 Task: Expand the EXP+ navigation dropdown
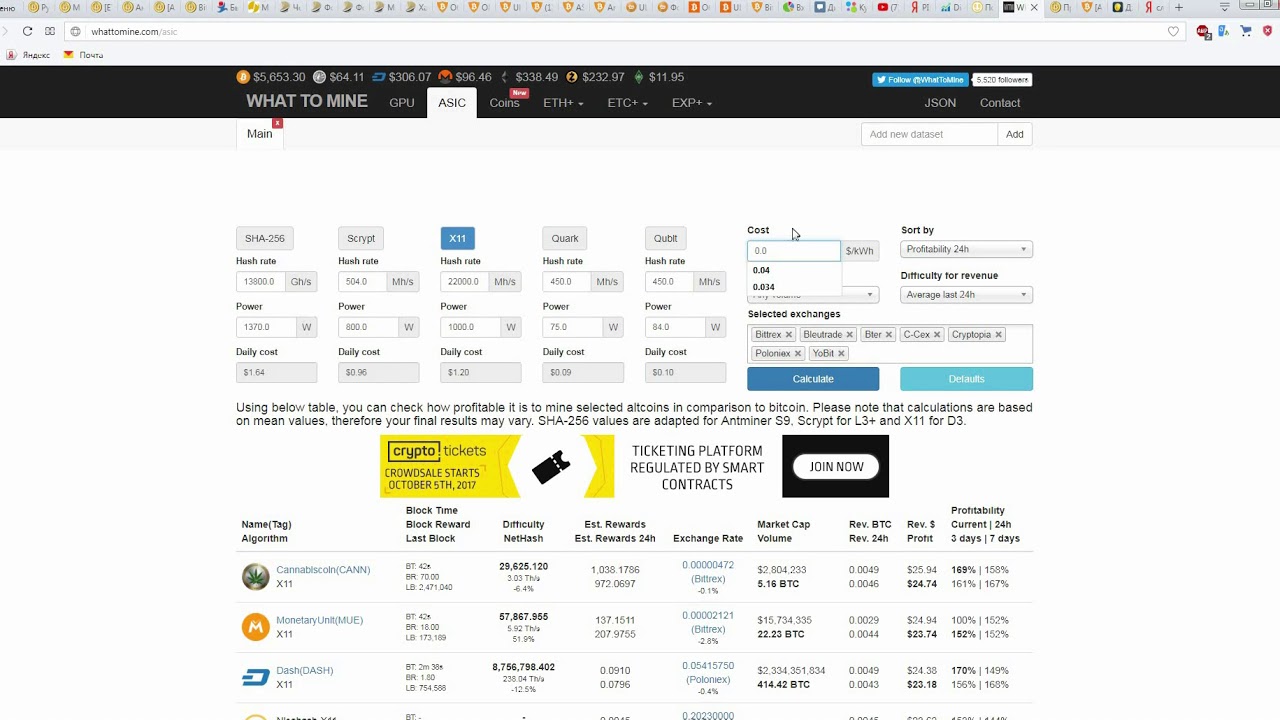(692, 103)
